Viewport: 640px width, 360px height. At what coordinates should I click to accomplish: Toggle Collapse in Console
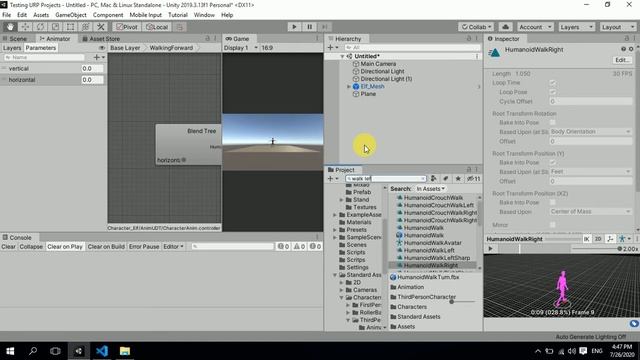point(31,247)
